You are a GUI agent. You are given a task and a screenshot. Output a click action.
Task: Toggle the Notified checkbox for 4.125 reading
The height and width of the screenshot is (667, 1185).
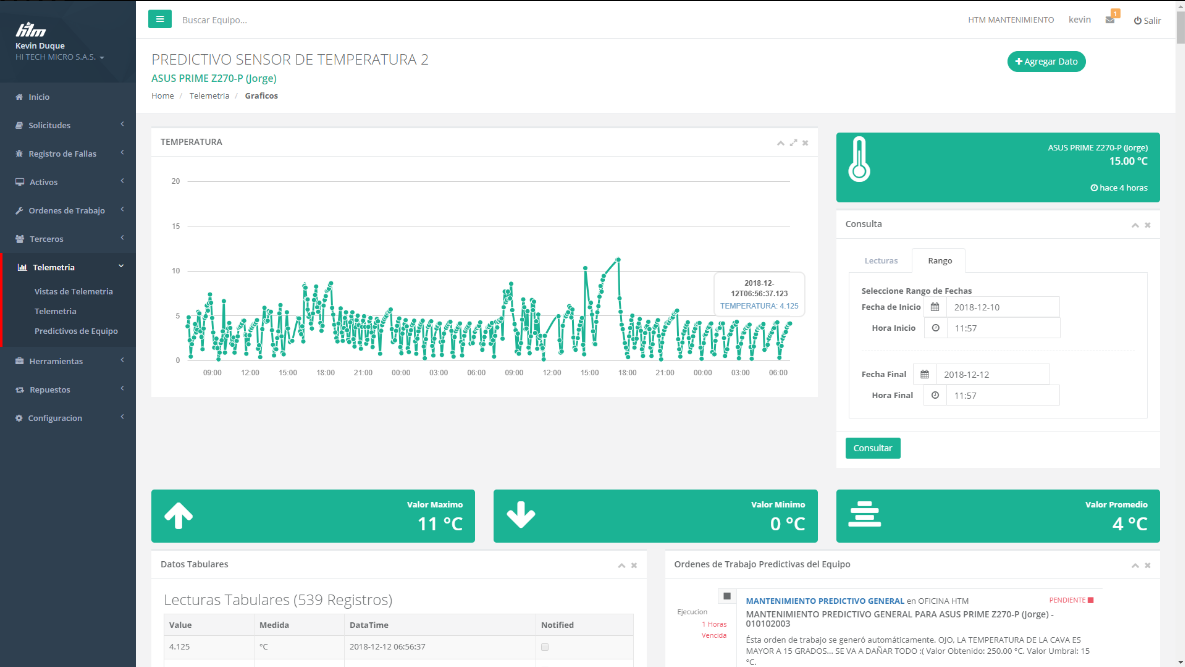tap(545, 647)
